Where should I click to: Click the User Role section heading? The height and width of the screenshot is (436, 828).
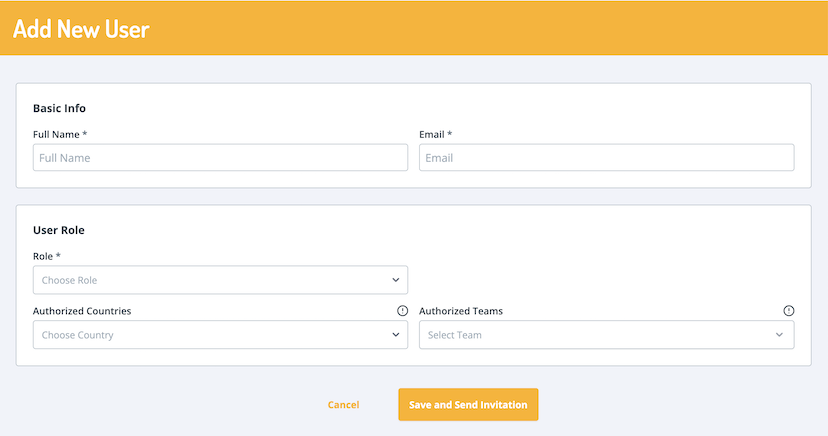click(x=59, y=230)
